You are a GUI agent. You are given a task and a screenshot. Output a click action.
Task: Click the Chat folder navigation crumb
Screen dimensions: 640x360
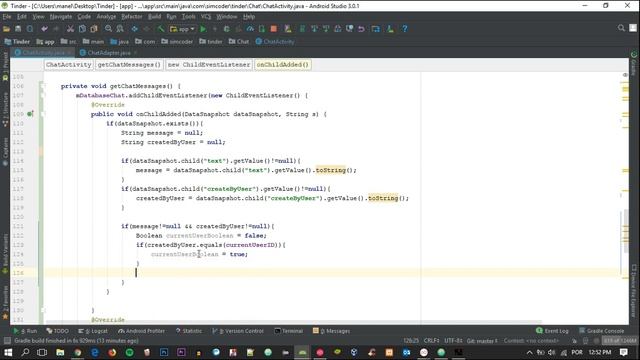pos(239,42)
